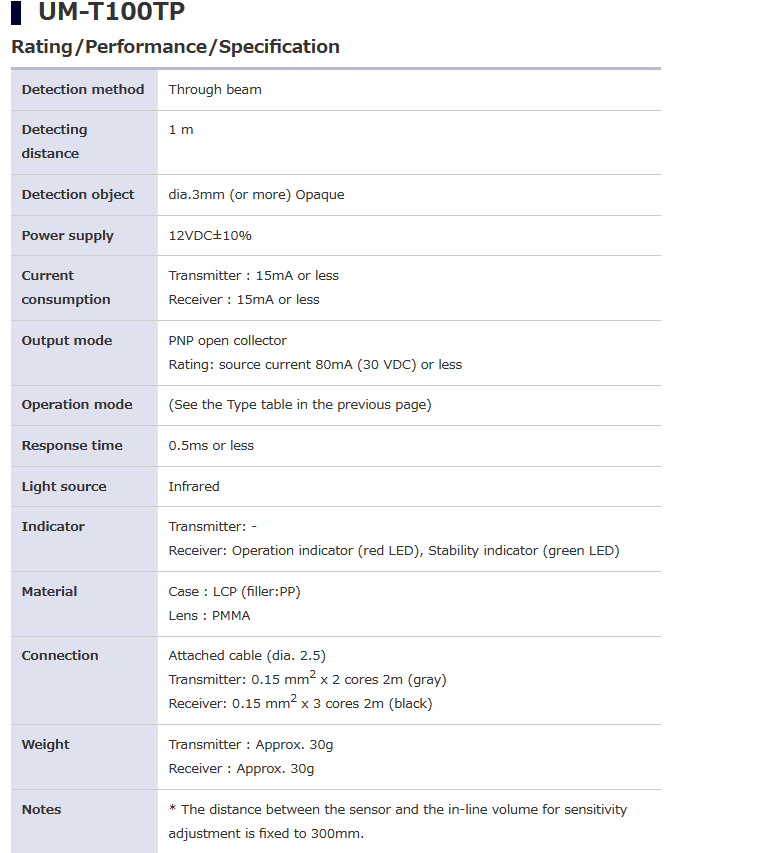Select the Connection row label
The image size is (779, 853).
(x=60, y=656)
